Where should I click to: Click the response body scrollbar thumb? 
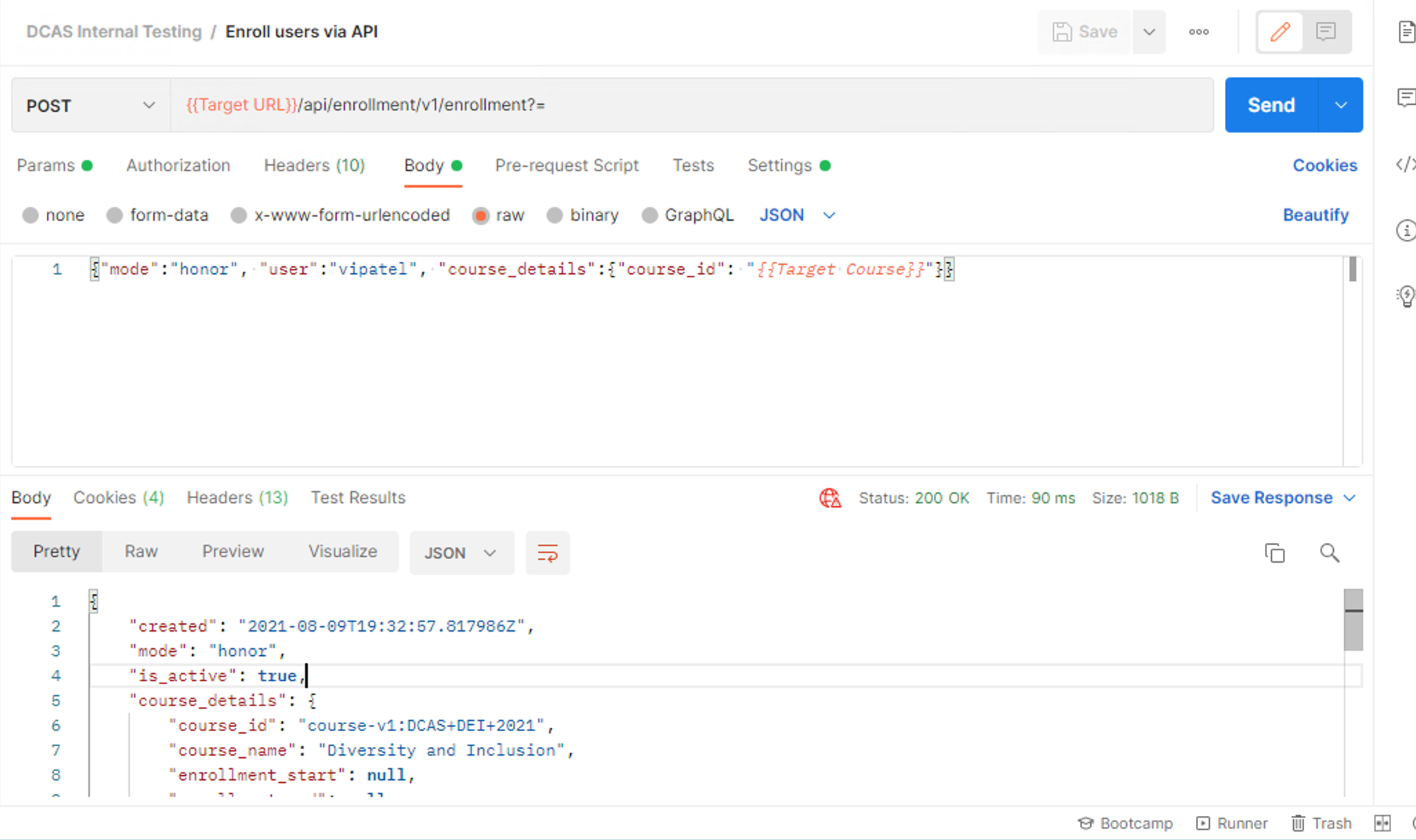coord(1353,619)
